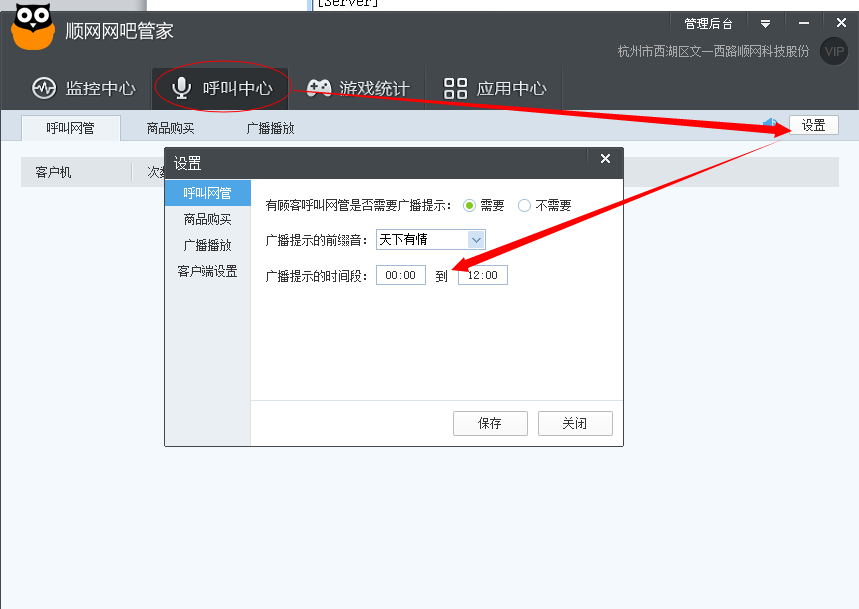
Task: Click the owl logo of 顺网网吧管家
Action: tap(33, 27)
